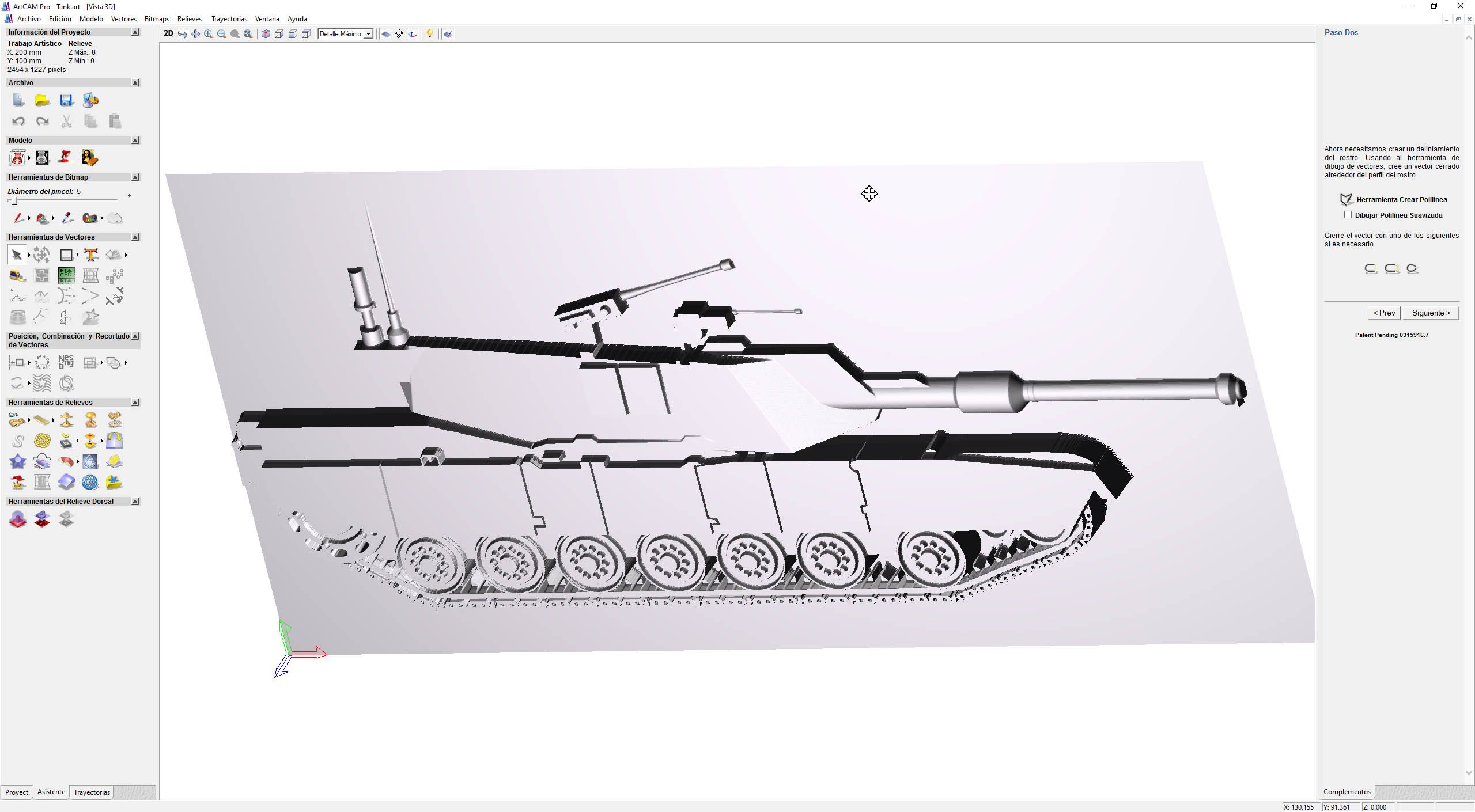Select the isometric view cube icon
The image size is (1475, 812).
pos(266,34)
